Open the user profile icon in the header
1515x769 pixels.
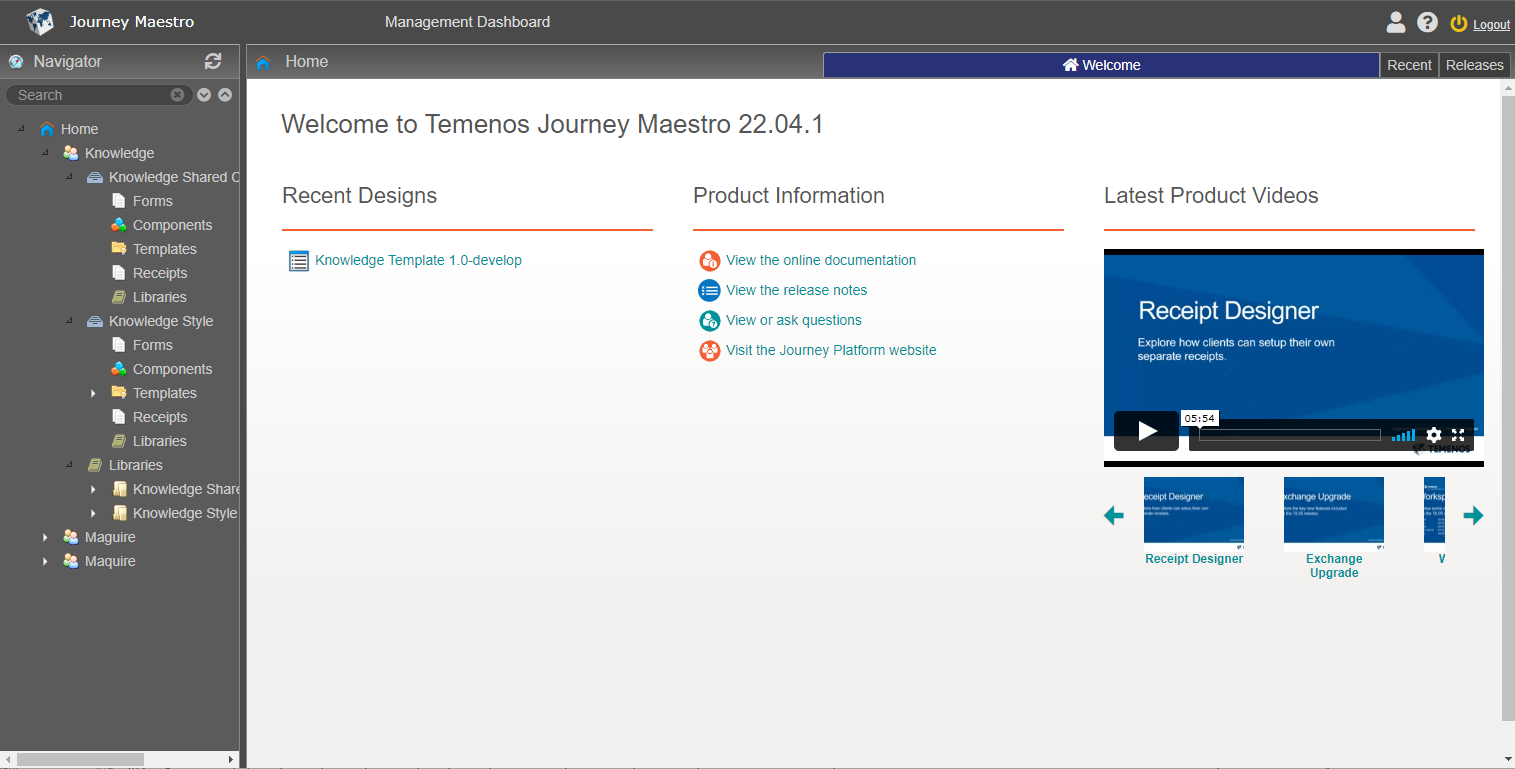(x=1396, y=21)
